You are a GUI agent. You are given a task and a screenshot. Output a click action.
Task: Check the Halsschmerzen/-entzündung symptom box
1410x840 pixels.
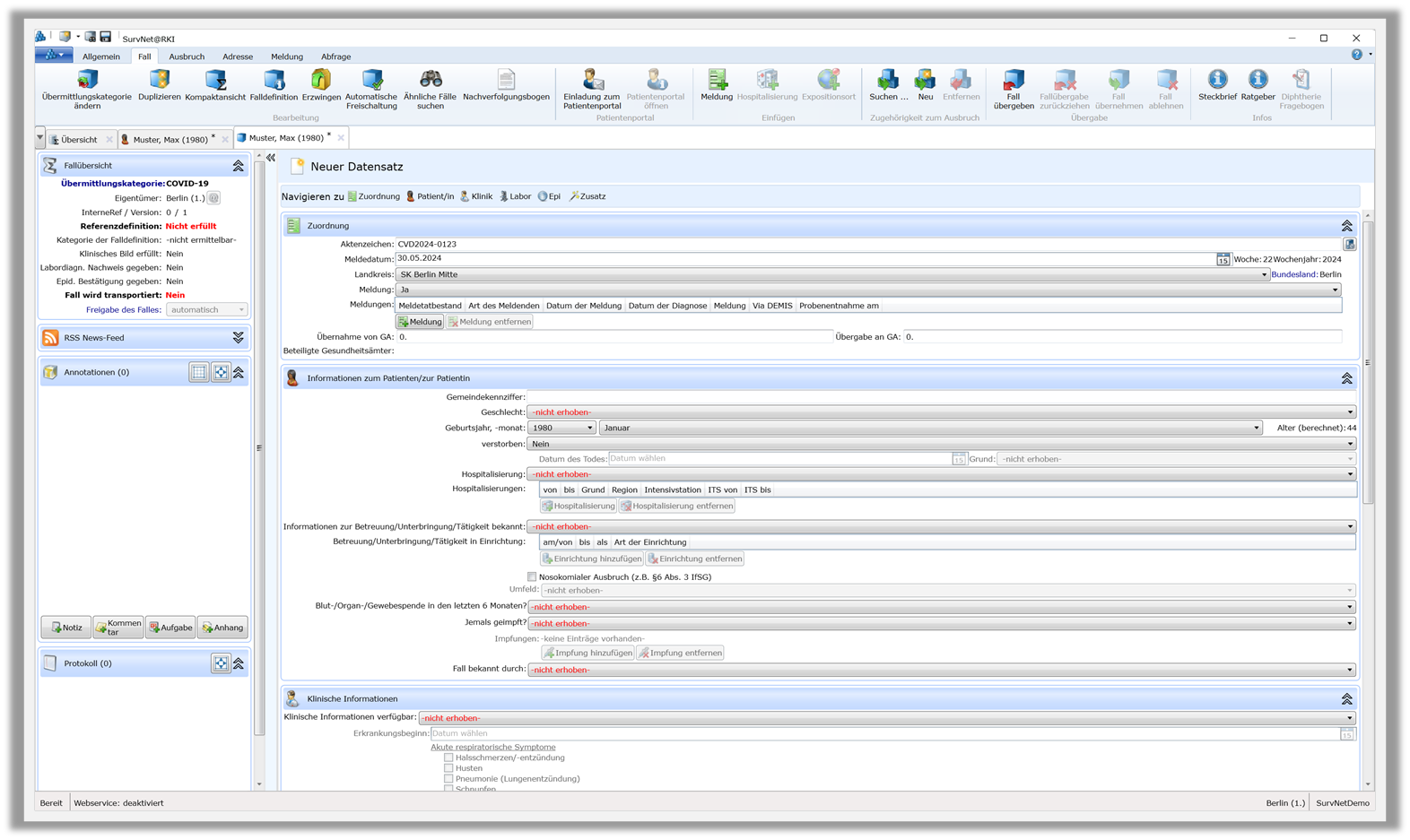(x=448, y=758)
